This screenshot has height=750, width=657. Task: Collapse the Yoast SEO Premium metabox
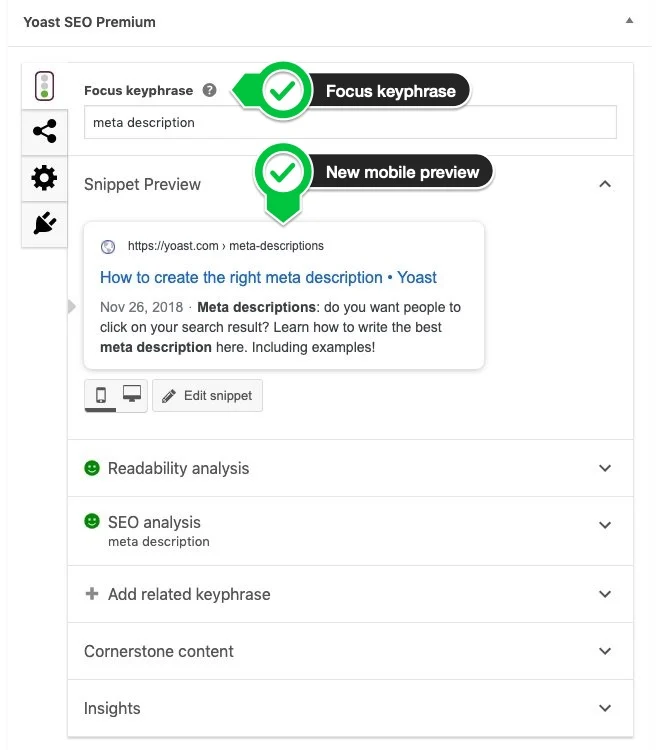click(629, 20)
